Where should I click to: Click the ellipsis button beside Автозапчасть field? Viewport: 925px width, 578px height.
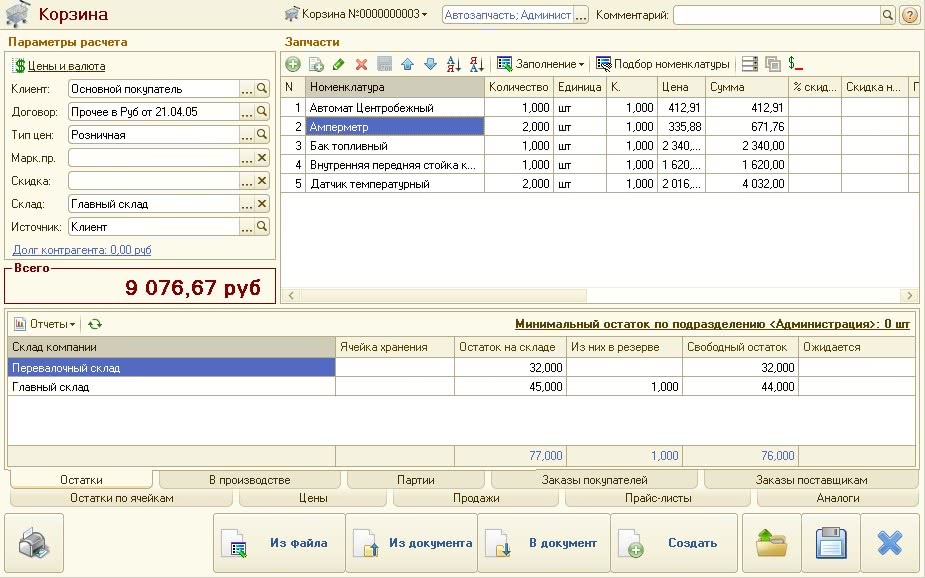pos(581,15)
